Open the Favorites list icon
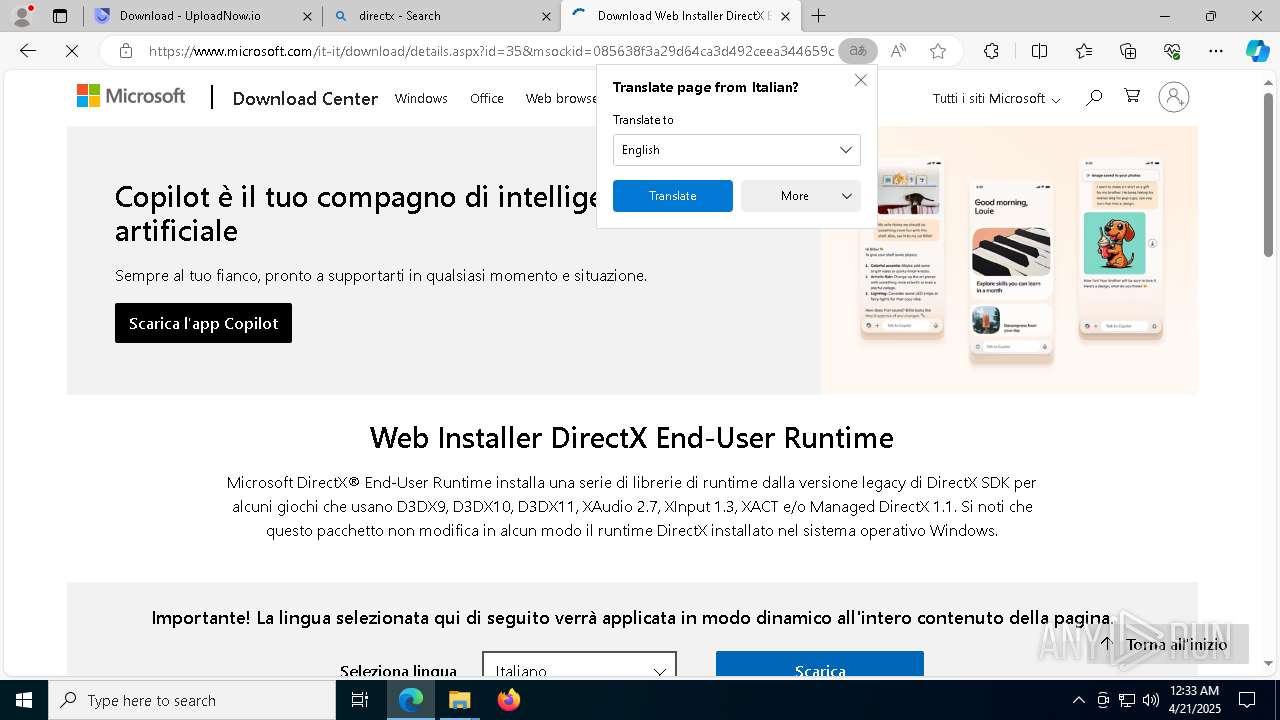This screenshot has width=1280, height=720. (1084, 51)
